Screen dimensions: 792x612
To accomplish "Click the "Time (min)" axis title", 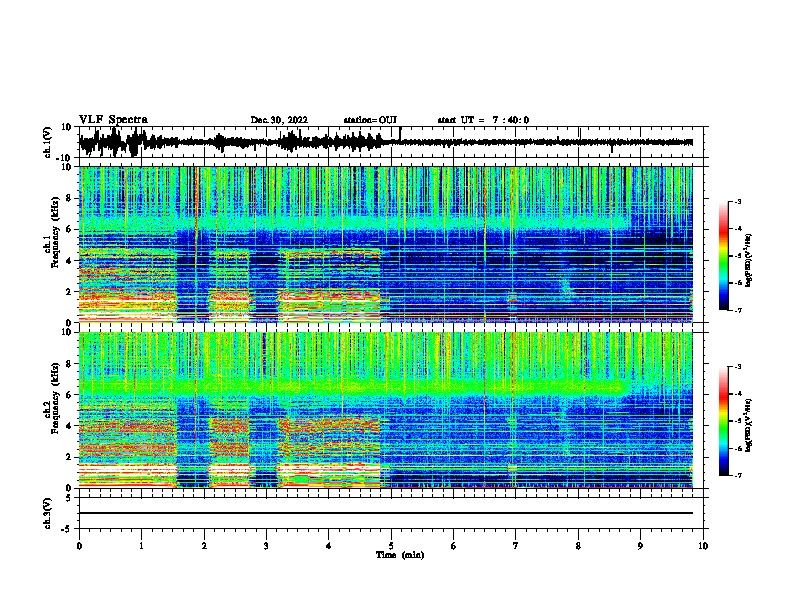I will pos(400,555).
